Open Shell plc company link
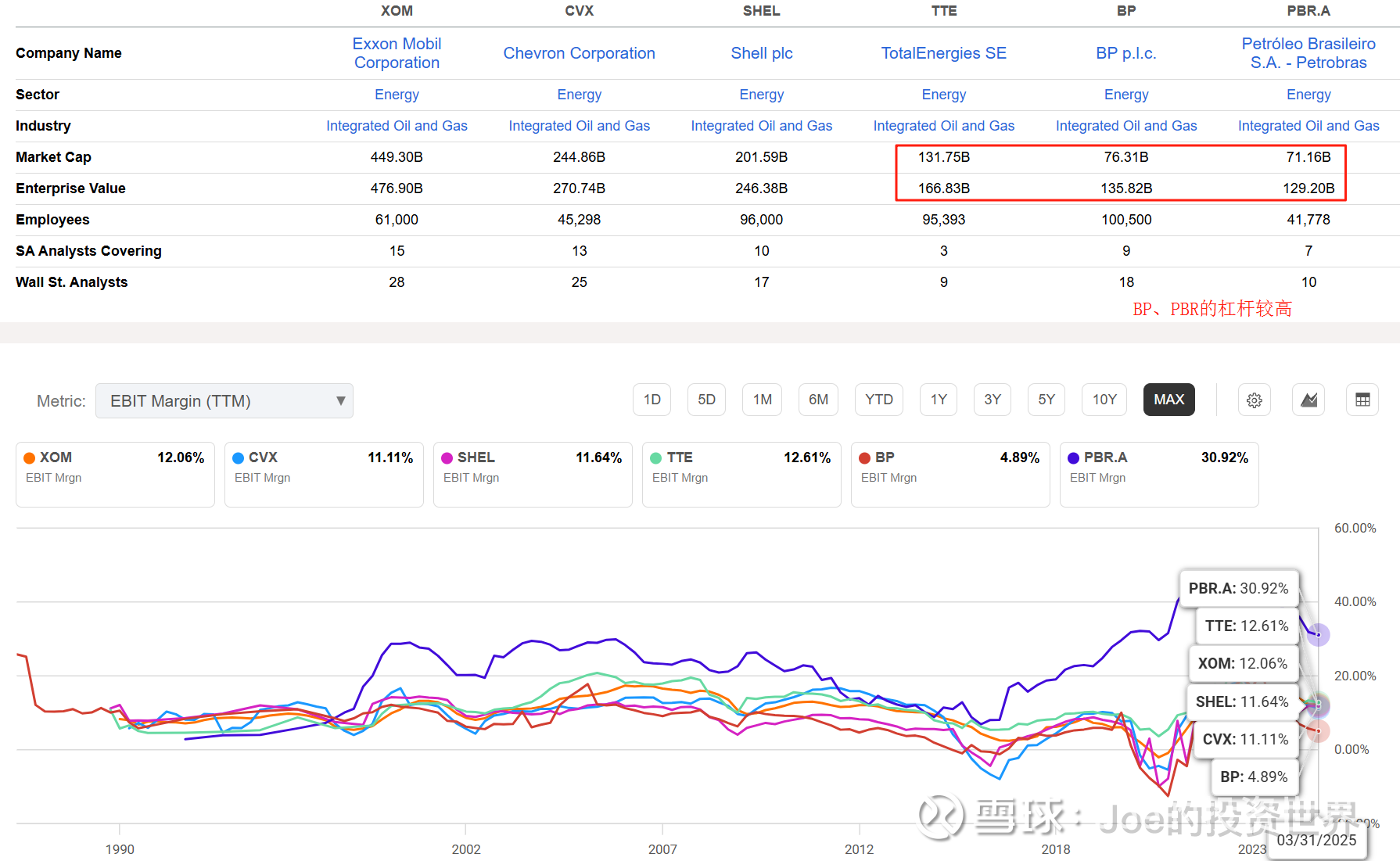 [762, 53]
